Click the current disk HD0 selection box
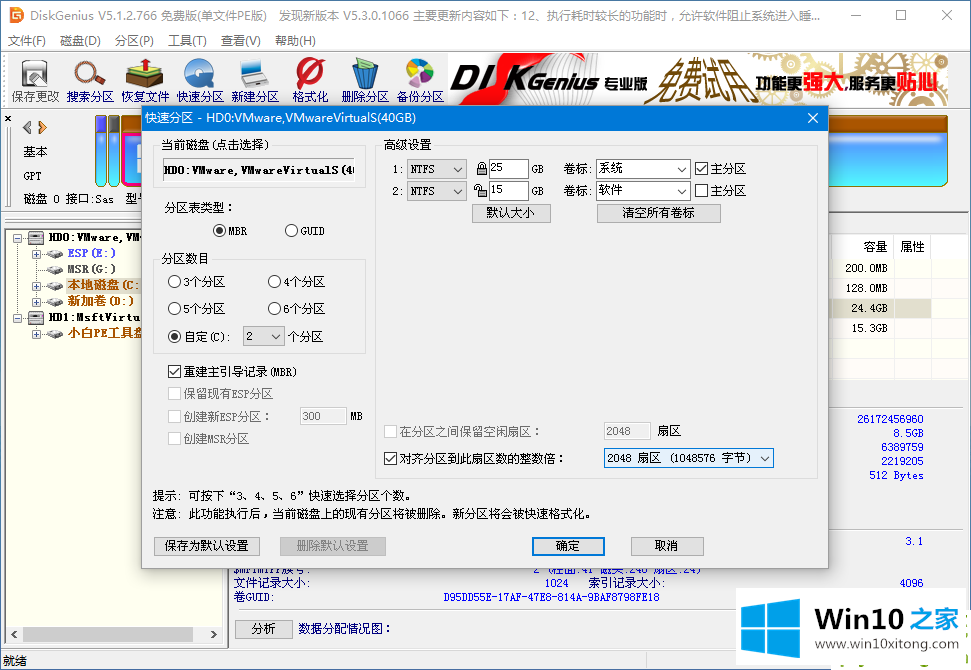 (x=259, y=170)
